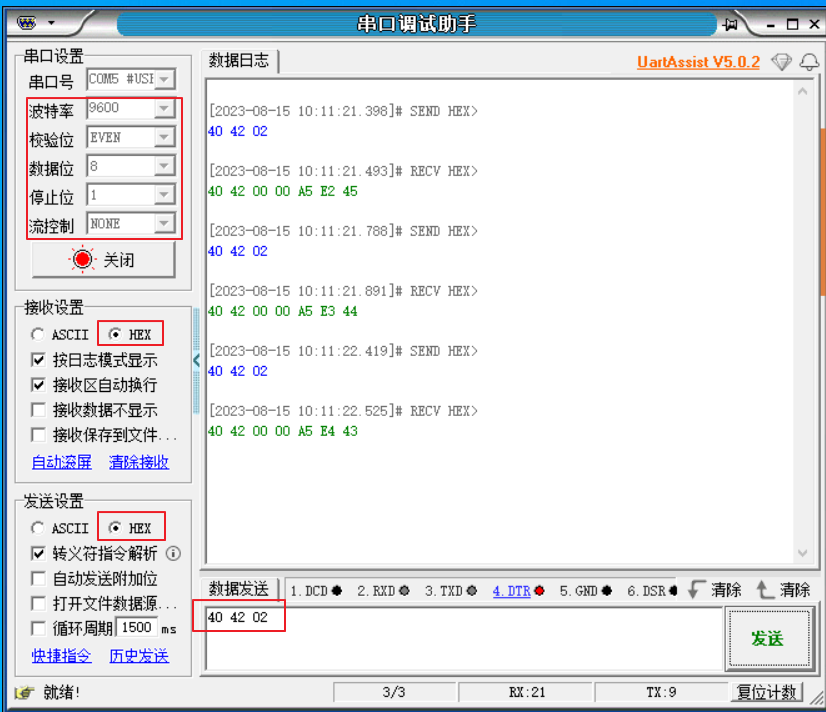This screenshot has height=712, width=826.
Task: Expand the 流控制 NONE dropdown
Action: pyautogui.click(x=164, y=224)
